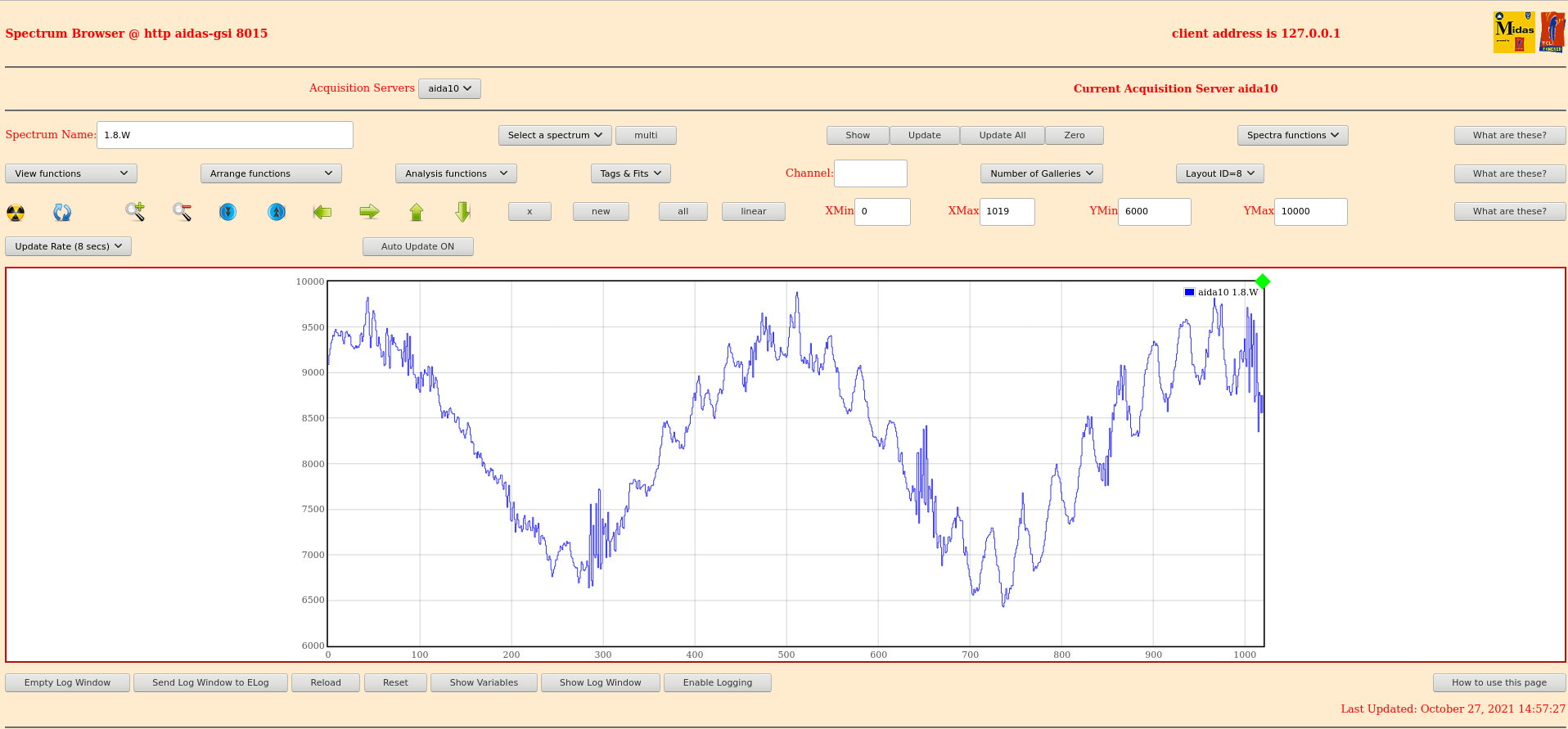This screenshot has width=1568, height=729.
Task: Click the Midas logo
Action: pos(1513,33)
